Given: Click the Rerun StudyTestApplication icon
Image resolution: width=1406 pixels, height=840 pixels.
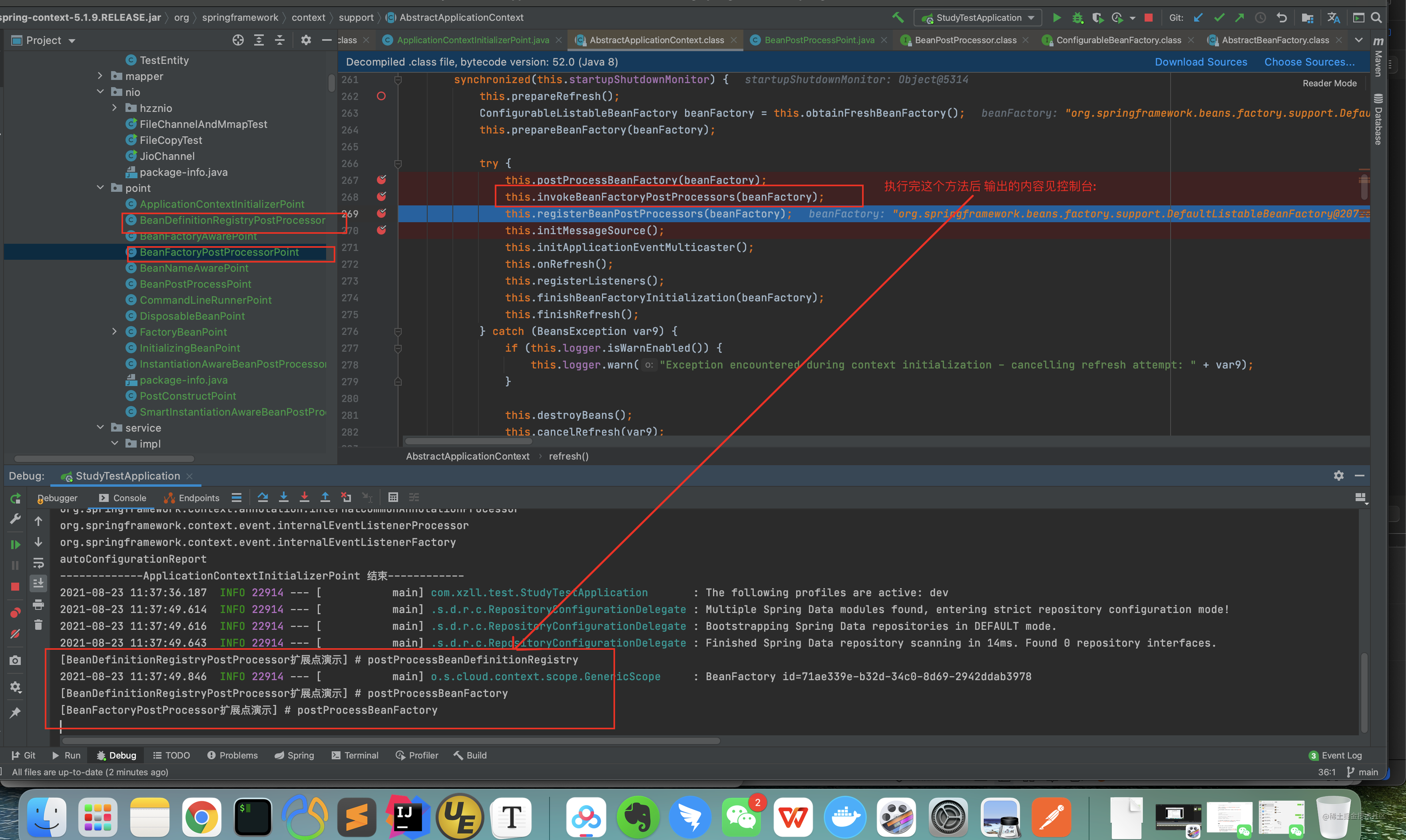Looking at the screenshot, I should (x=15, y=499).
